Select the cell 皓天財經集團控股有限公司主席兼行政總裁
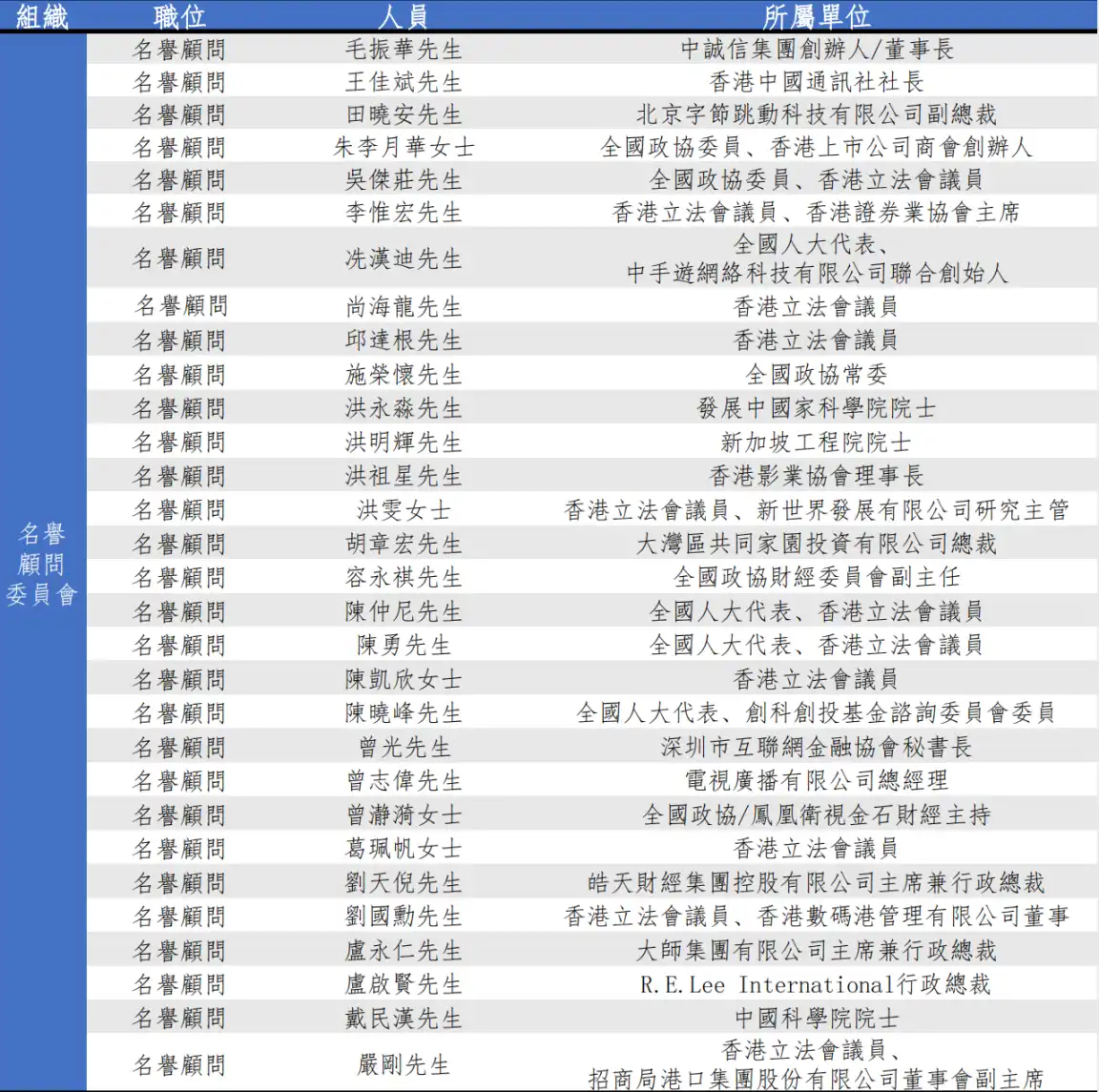The image size is (1099, 1092). coord(818,882)
